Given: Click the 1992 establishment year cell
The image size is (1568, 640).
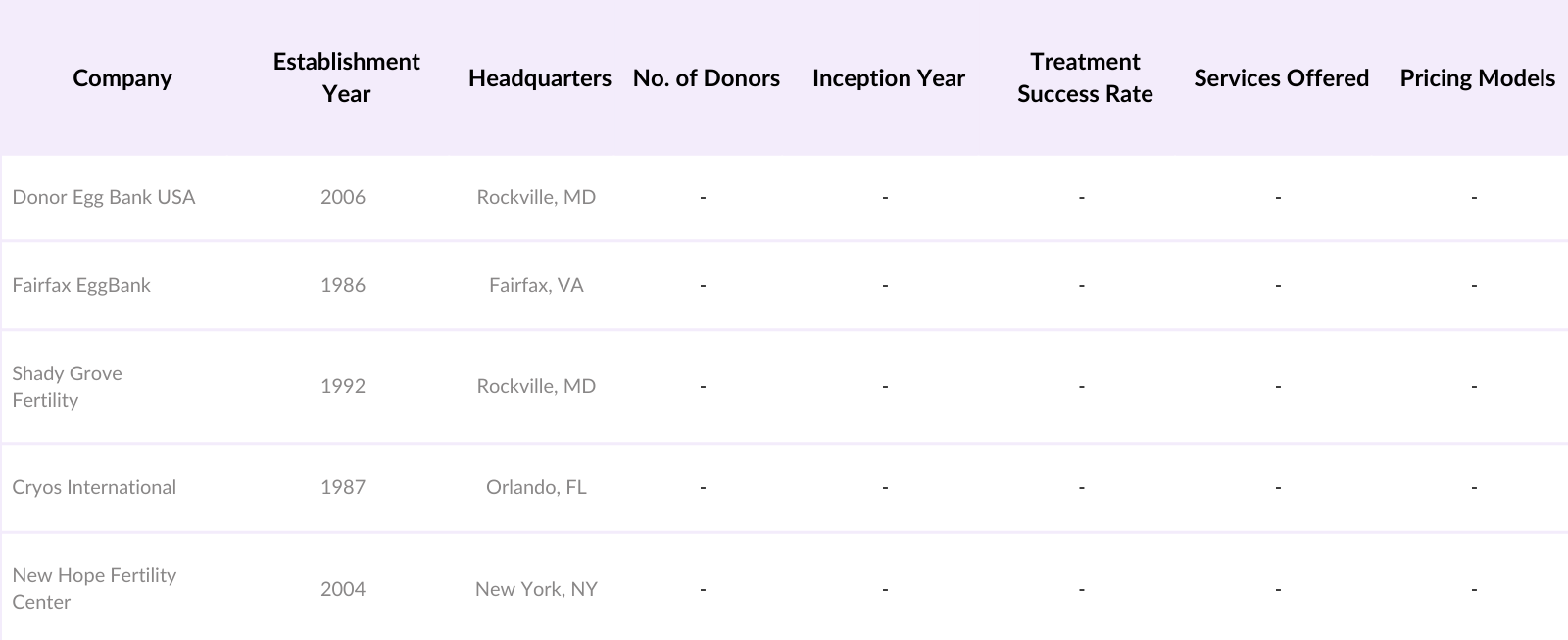Looking at the screenshot, I should coord(343,386).
